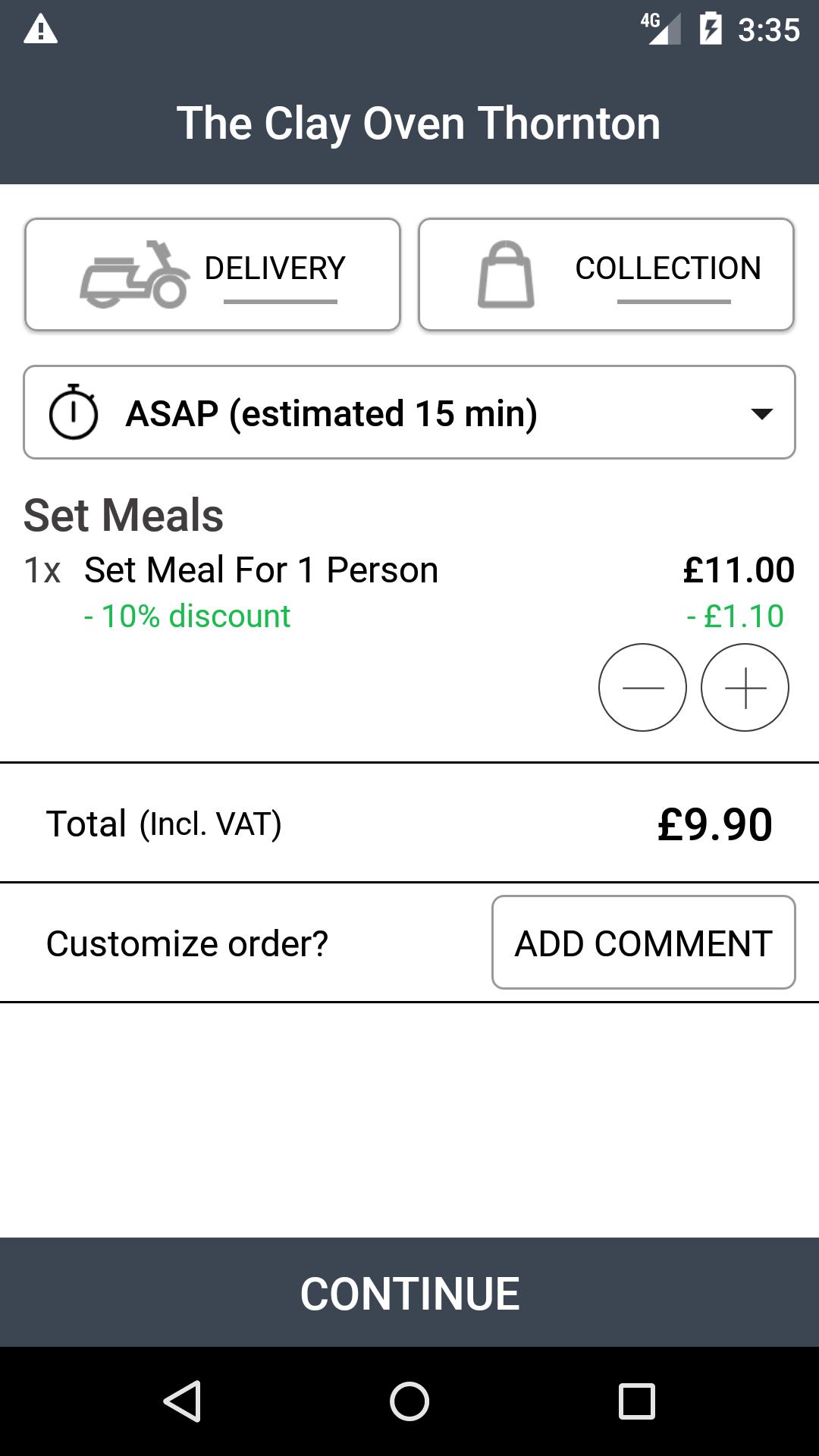Screen dimensions: 819x1456
Task: Open recent apps square button
Action: tap(637, 1401)
